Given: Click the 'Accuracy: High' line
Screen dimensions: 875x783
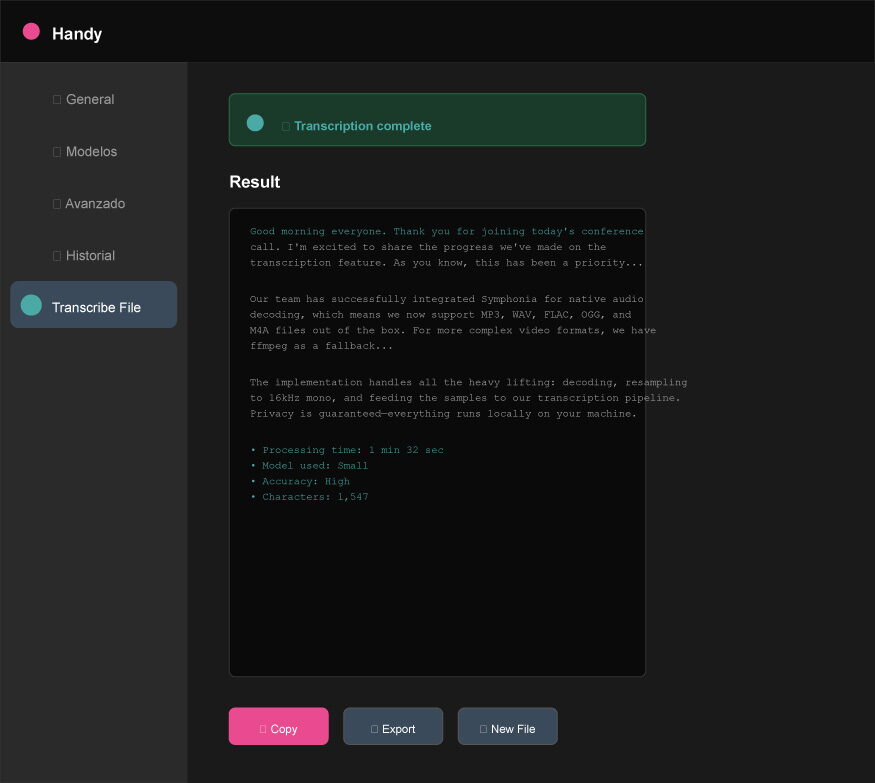Looking at the screenshot, I should (x=300, y=481).
